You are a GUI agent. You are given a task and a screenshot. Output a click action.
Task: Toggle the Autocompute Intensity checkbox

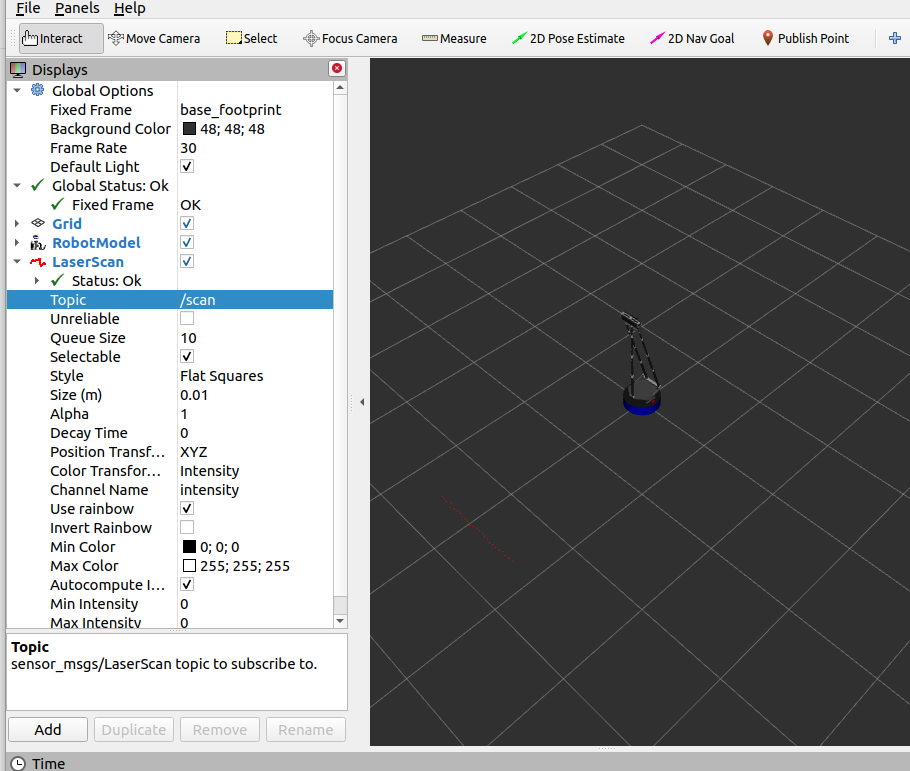click(x=187, y=585)
